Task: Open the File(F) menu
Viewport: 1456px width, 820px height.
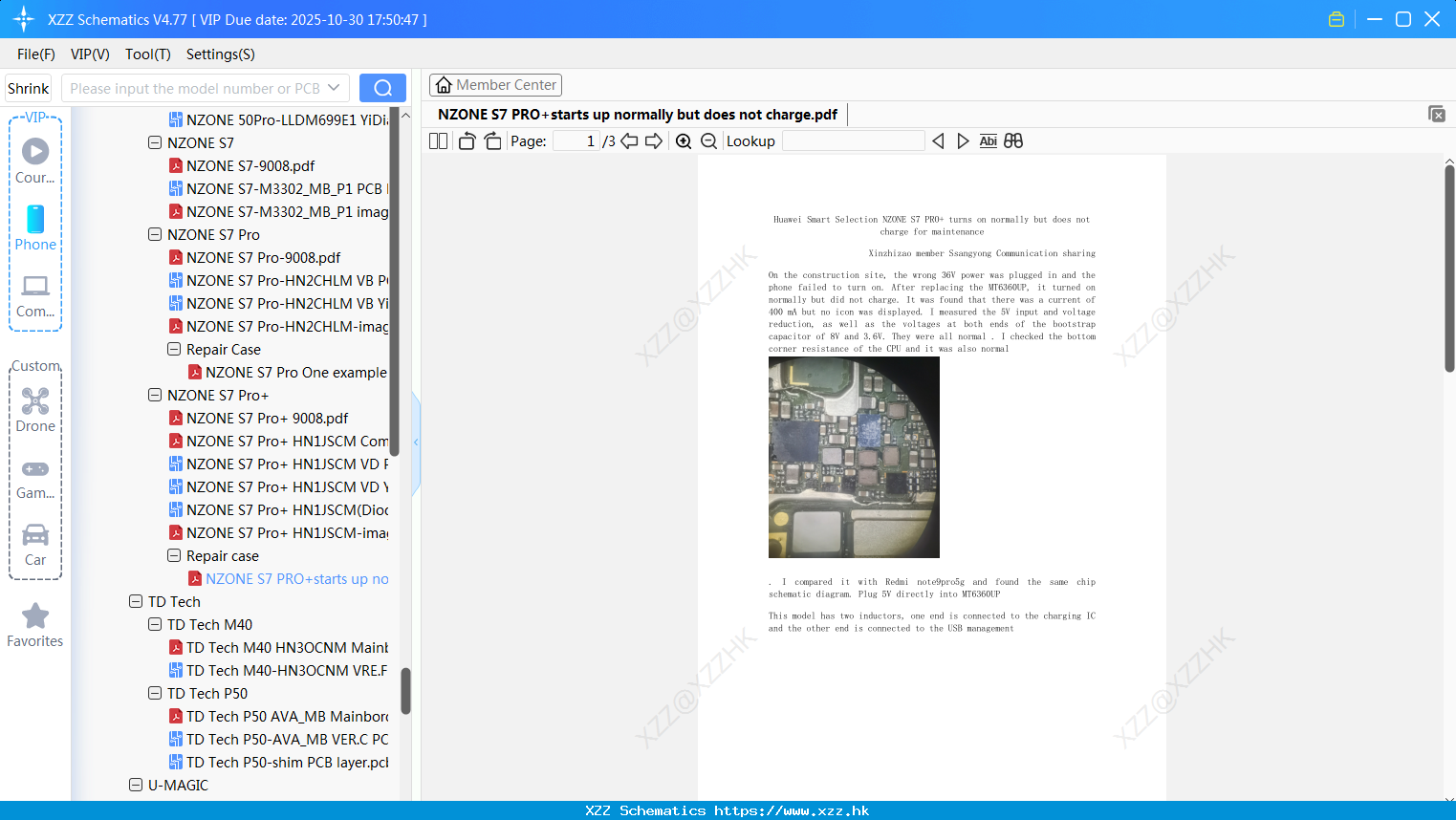Action: (36, 54)
